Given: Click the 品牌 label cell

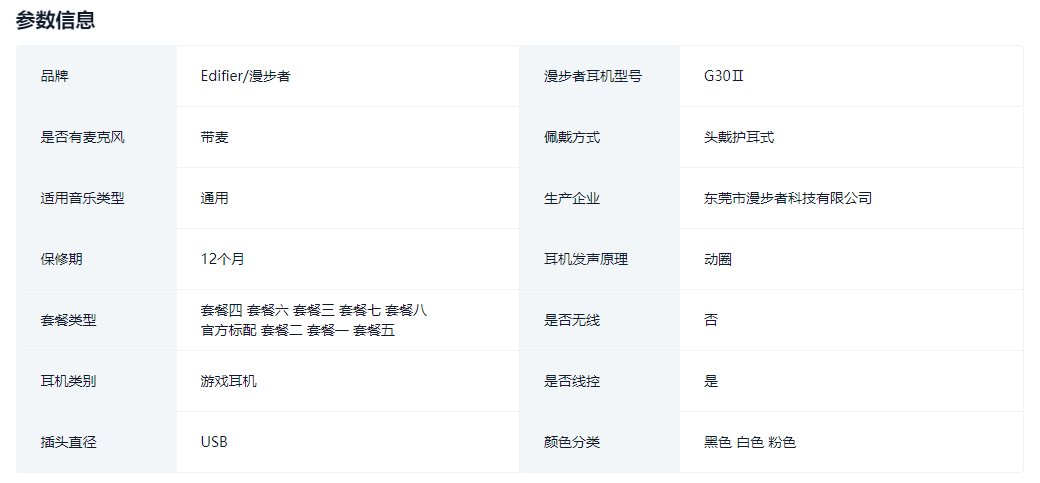Looking at the screenshot, I should click(x=55, y=76).
